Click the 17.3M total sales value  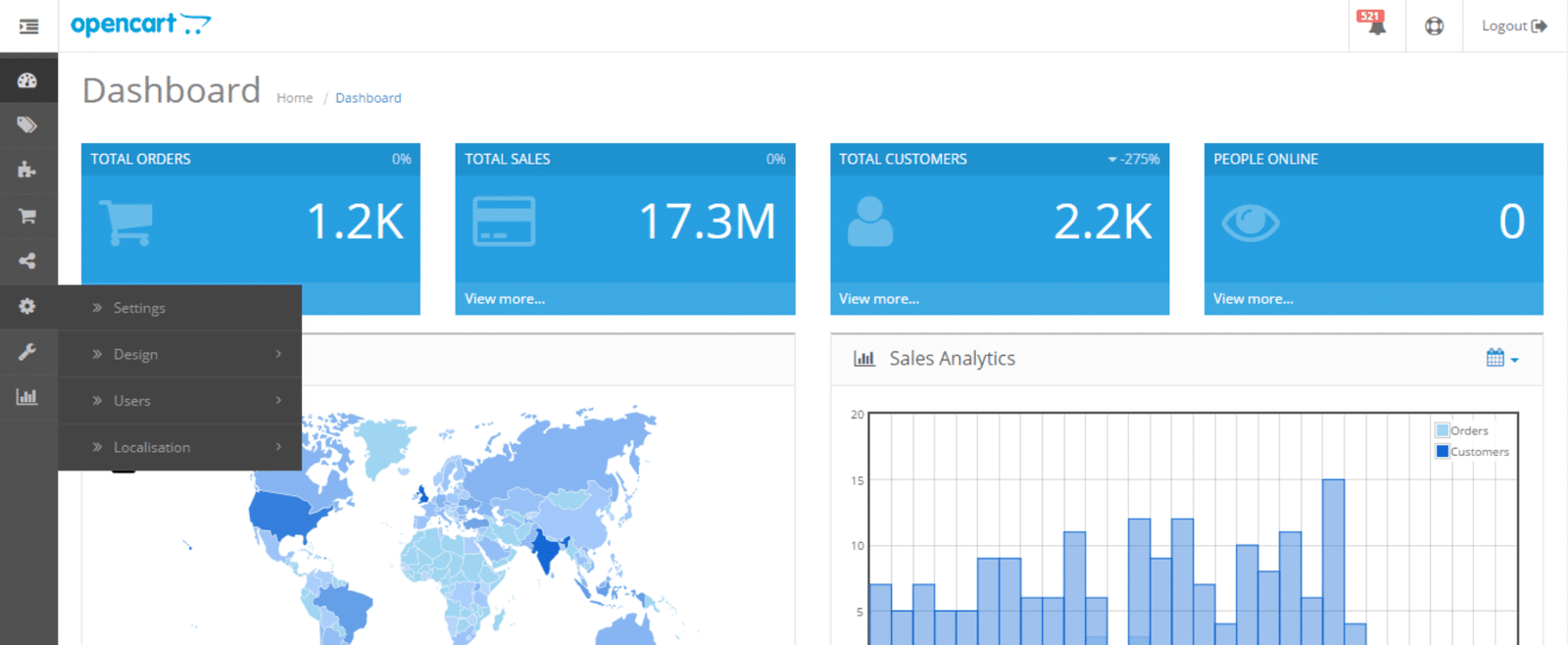708,222
